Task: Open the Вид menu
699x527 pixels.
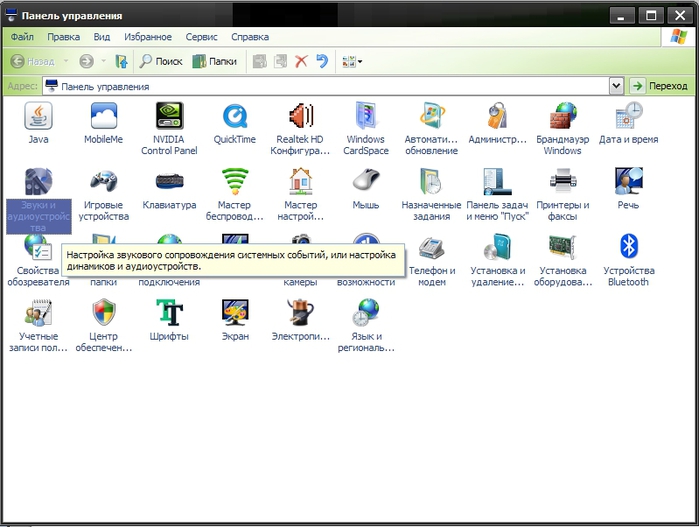Action: pos(102,37)
